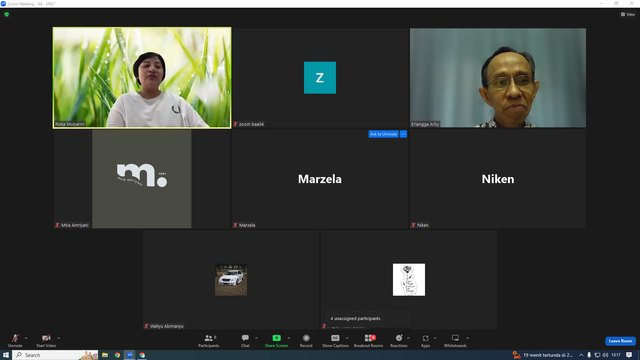Unmute the microphone in the Zoom toolbar

point(15,340)
